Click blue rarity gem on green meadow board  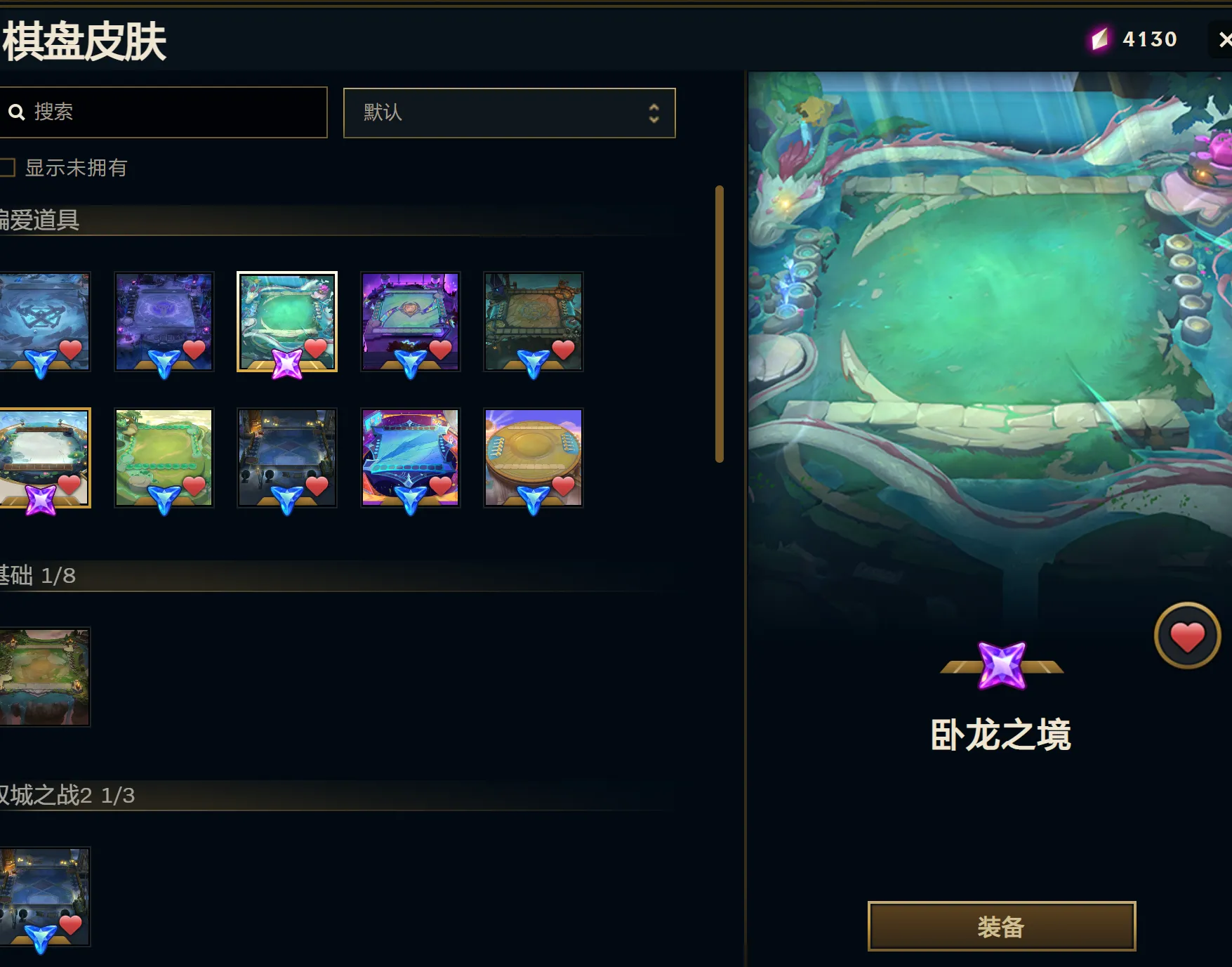(x=164, y=500)
